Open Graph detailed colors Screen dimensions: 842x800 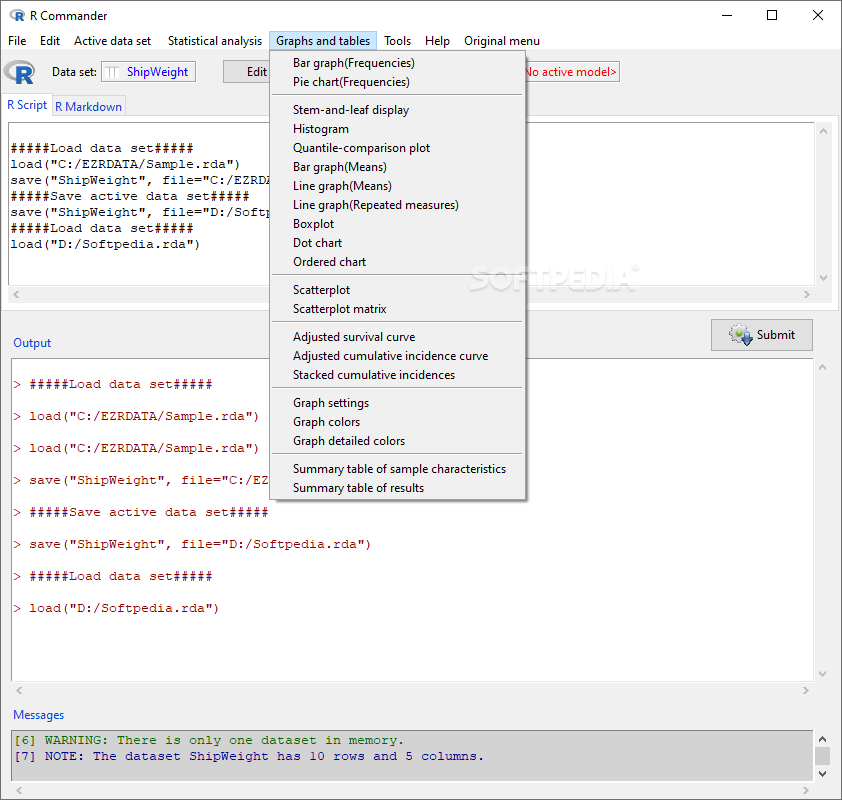point(397,441)
